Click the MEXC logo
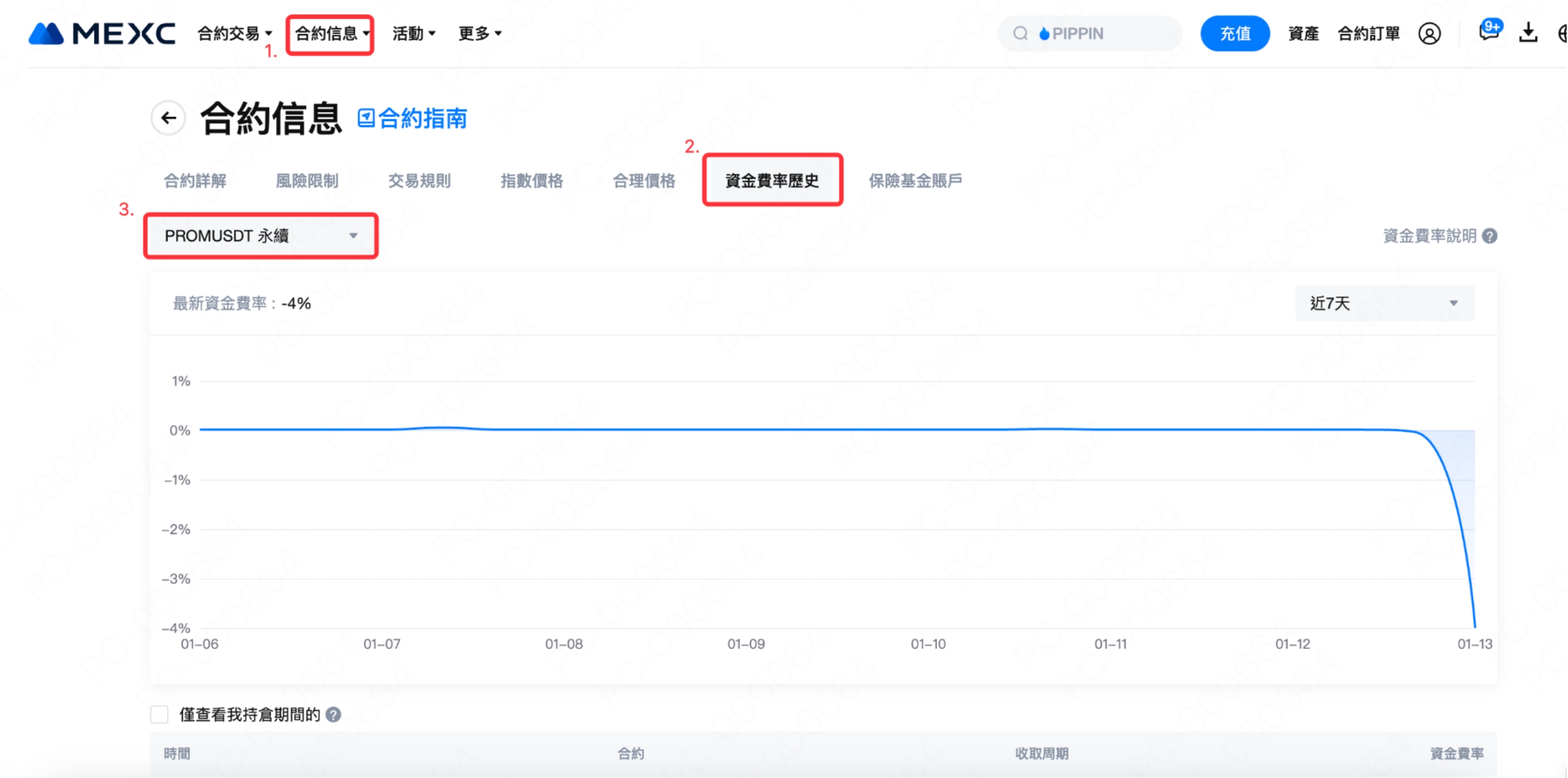 point(102,34)
